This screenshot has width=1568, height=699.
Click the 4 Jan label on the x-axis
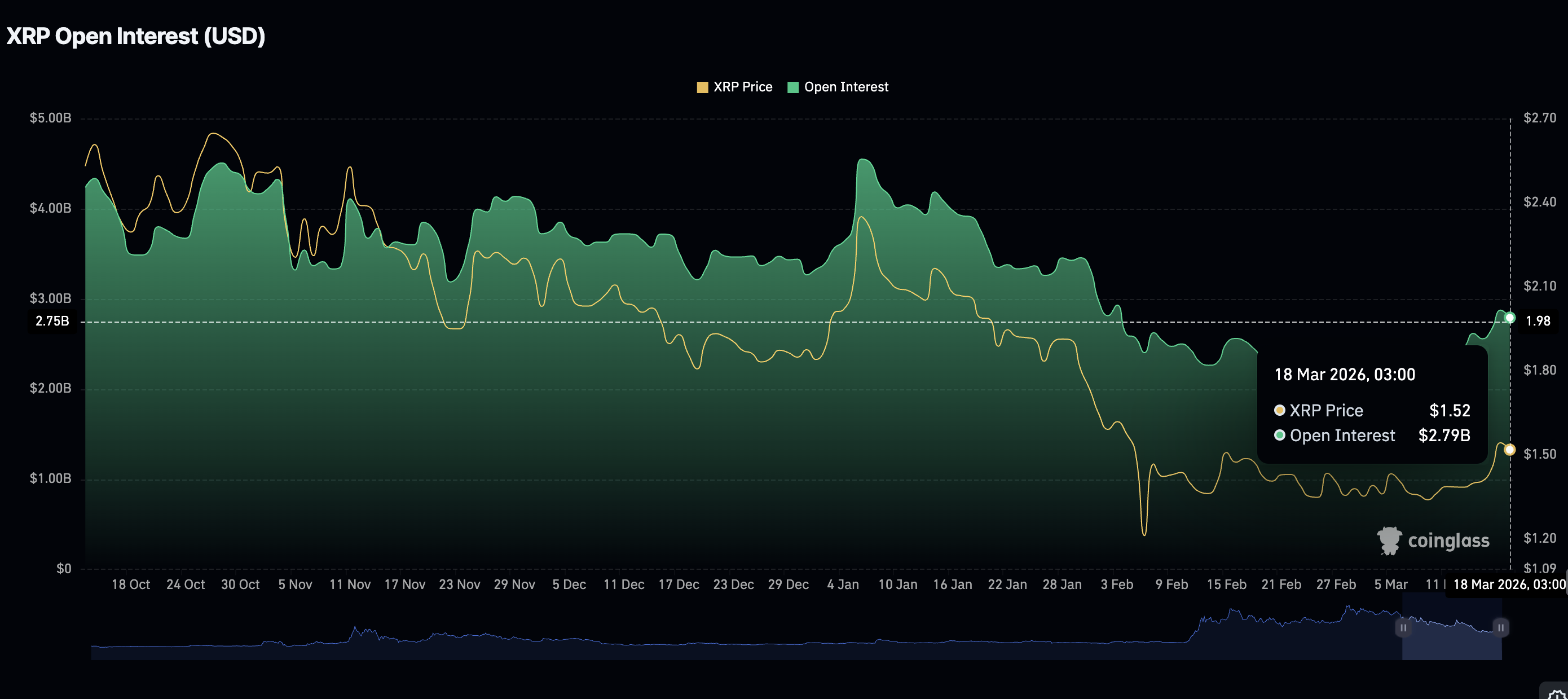pos(843,584)
